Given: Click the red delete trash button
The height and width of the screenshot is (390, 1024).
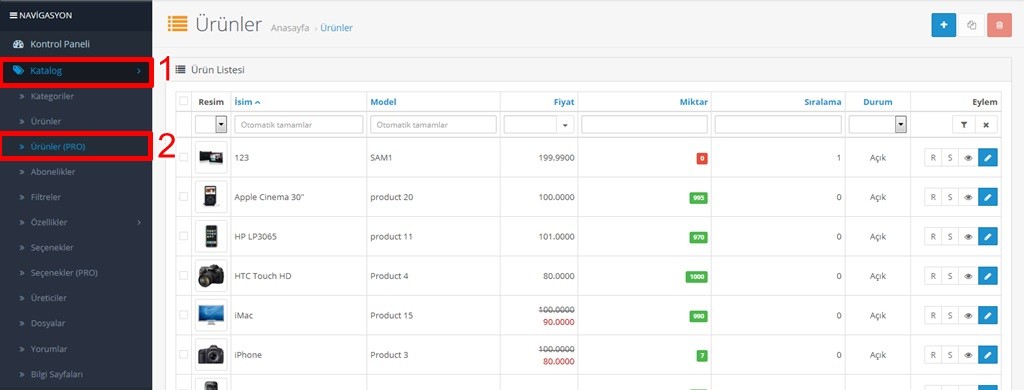Looking at the screenshot, I should 999,25.
